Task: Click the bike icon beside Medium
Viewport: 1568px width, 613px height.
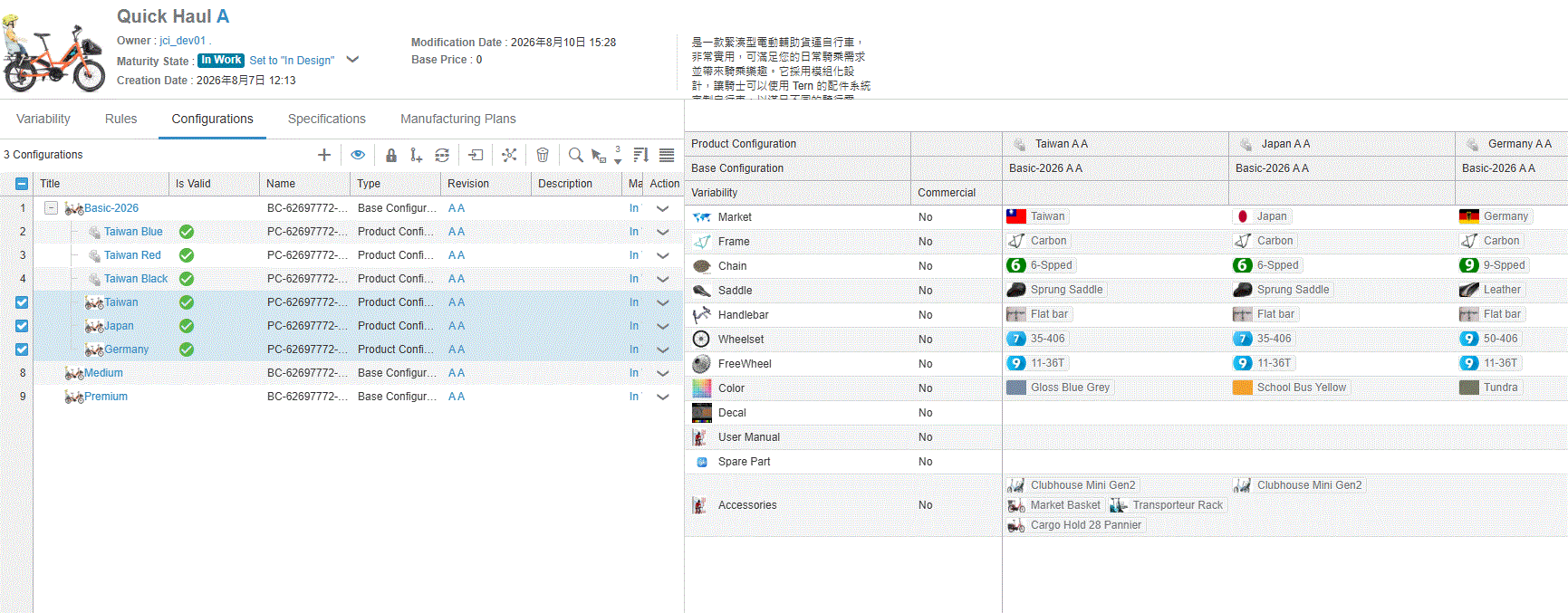Action: [x=74, y=373]
